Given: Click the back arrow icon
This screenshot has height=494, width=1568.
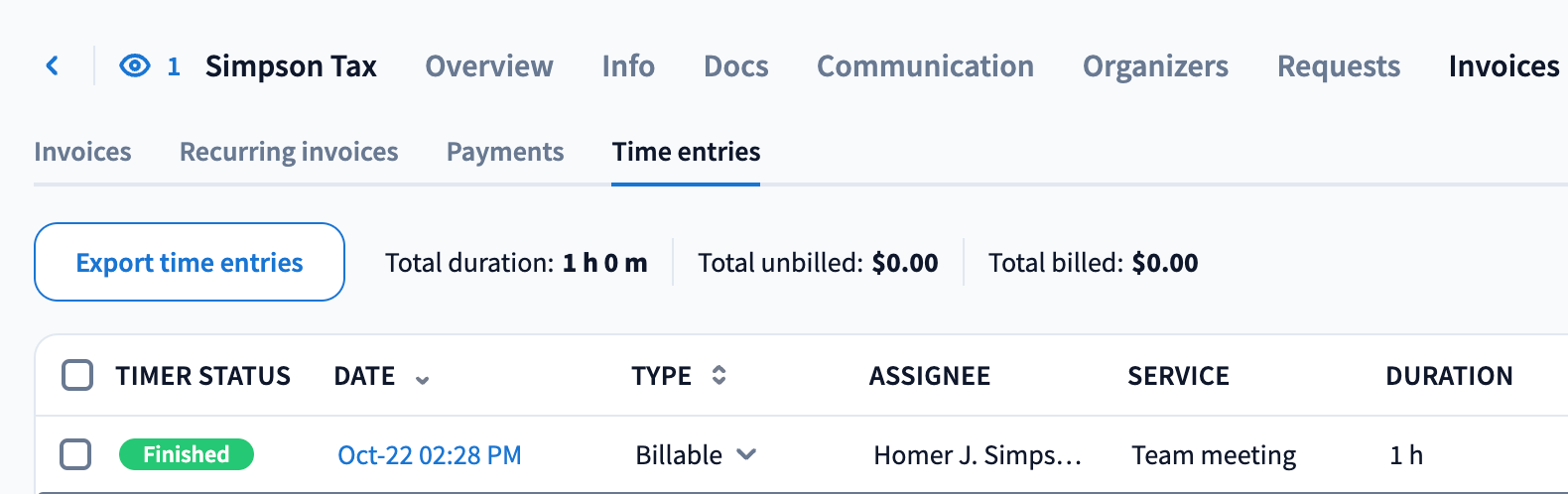Looking at the screenshot, I should (x=53, y=66).
